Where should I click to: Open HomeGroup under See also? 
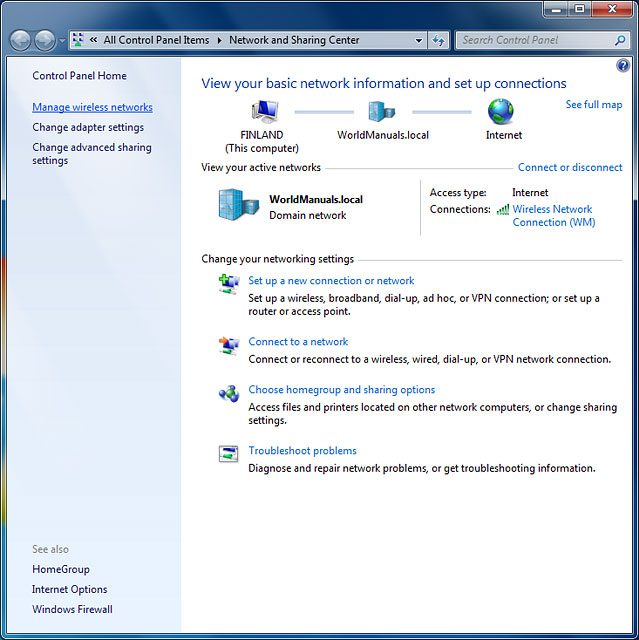pos(61,569)
